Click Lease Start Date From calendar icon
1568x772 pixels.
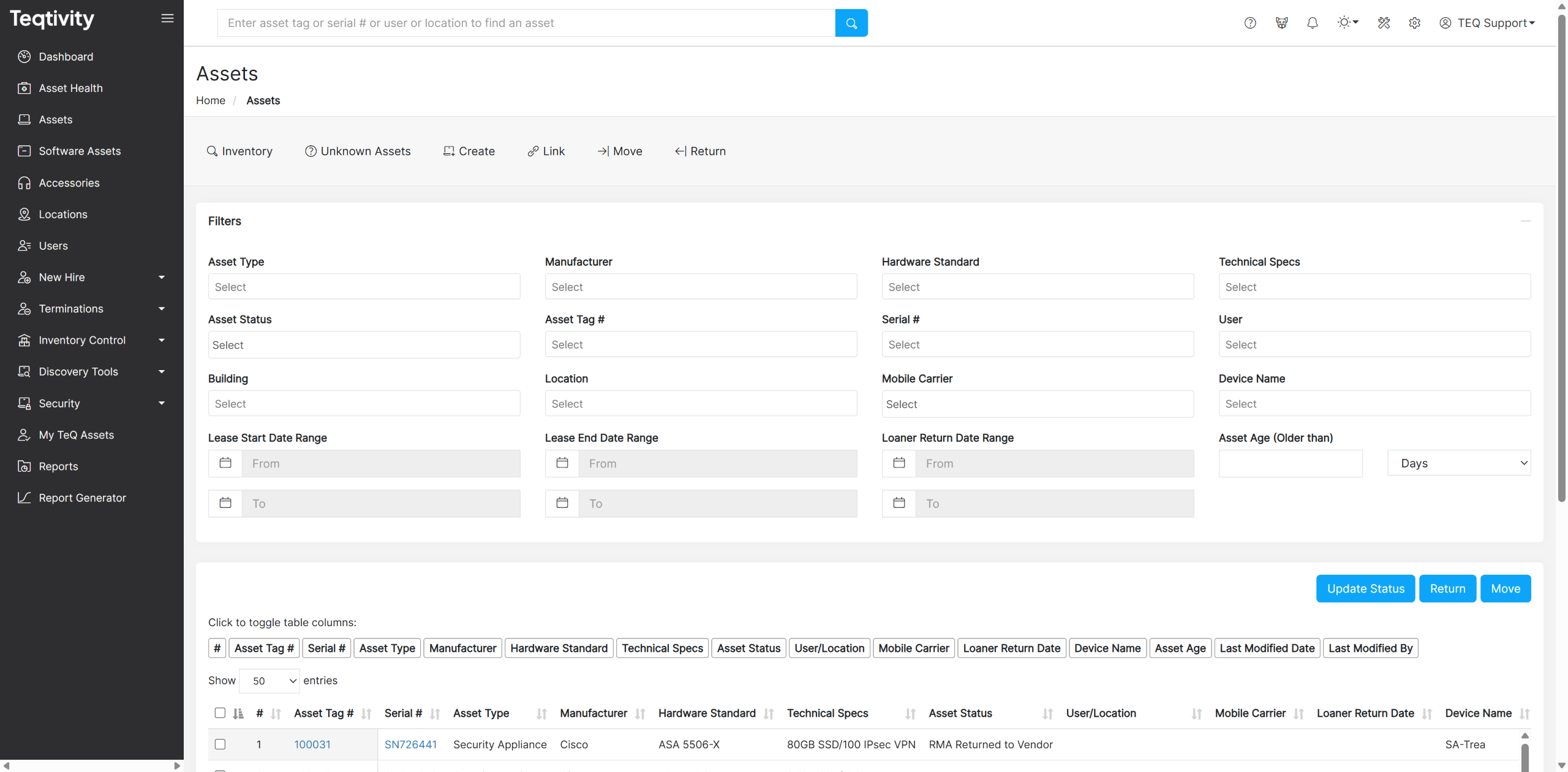coord(225,463)
